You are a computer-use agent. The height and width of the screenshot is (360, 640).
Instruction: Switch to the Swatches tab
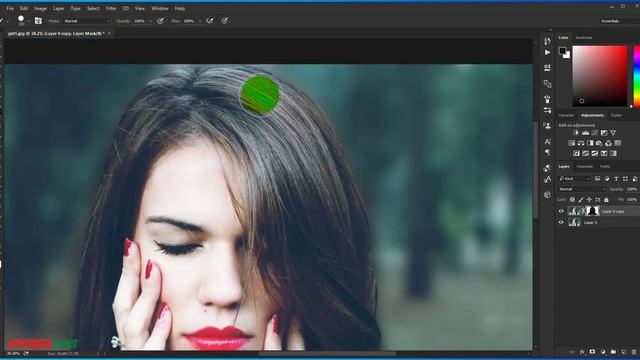pos(584,38)
